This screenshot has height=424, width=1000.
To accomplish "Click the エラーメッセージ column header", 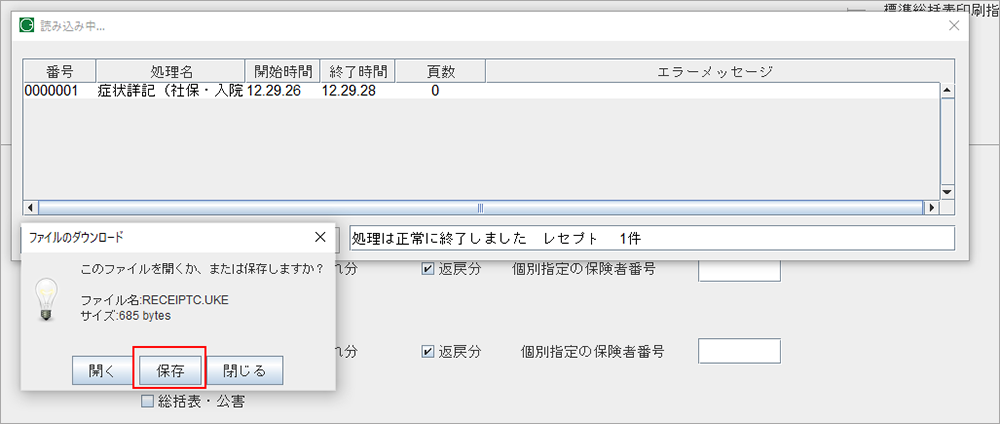I will pos(714,71).
